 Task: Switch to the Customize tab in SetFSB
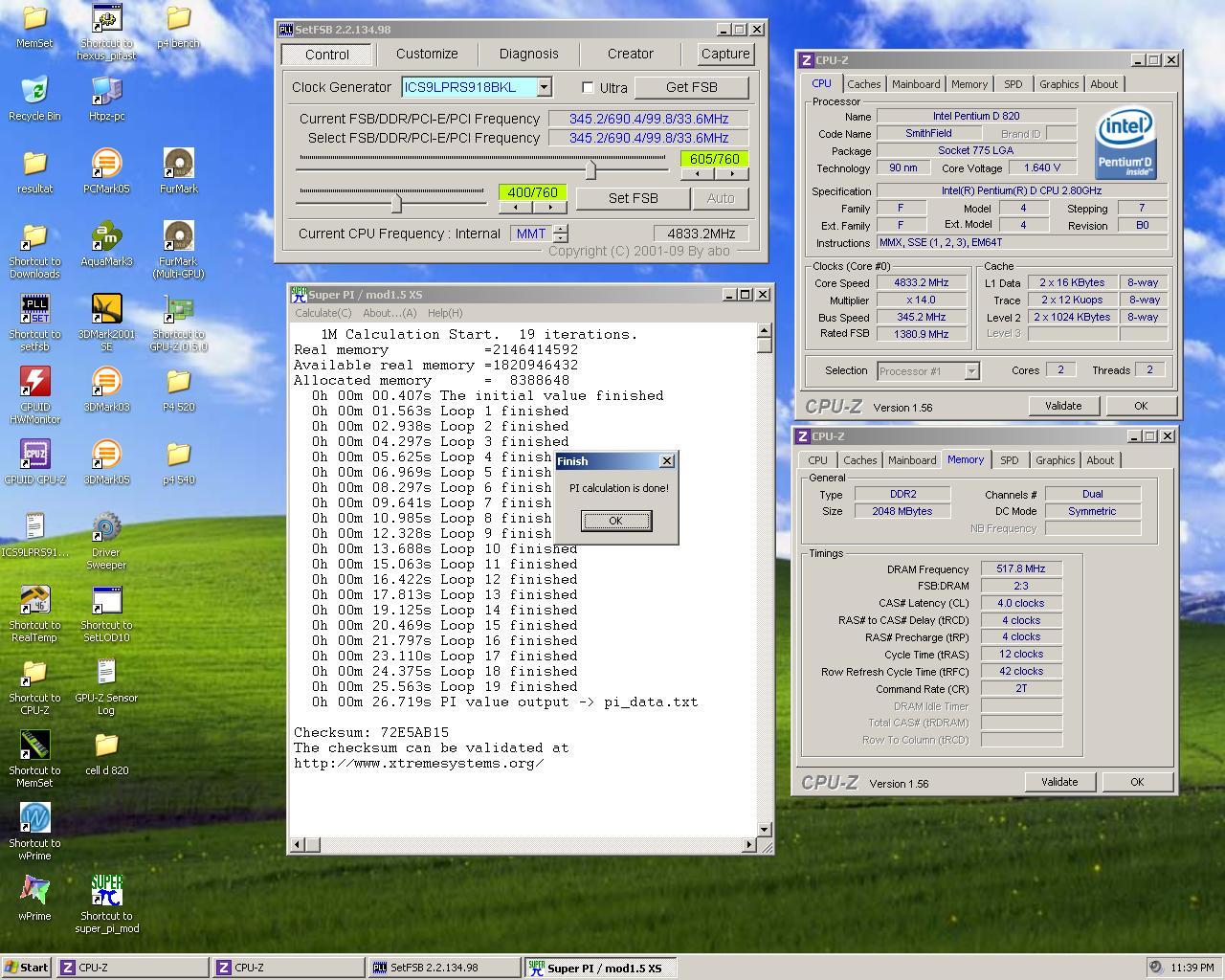(x=427, y=55)
